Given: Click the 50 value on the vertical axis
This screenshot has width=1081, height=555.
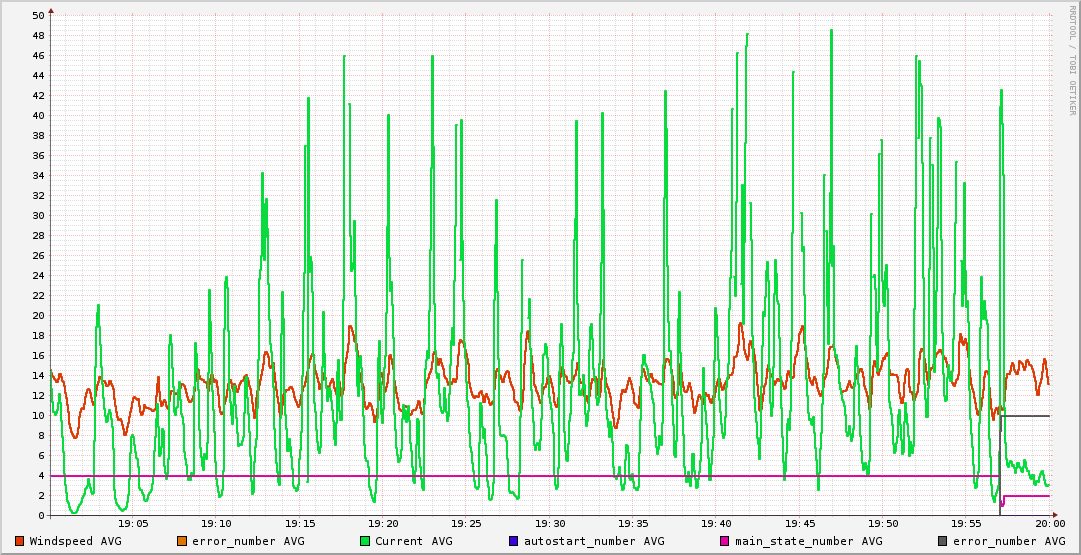Looking at the screenshot, I should point(38,16).
